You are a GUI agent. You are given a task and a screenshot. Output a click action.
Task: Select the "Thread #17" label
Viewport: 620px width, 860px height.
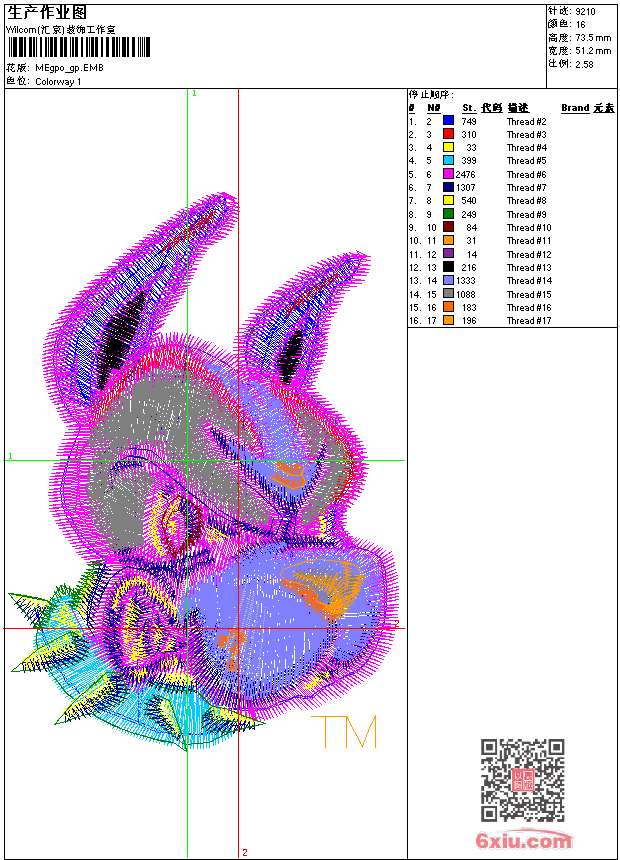click(x=529, y=321)
